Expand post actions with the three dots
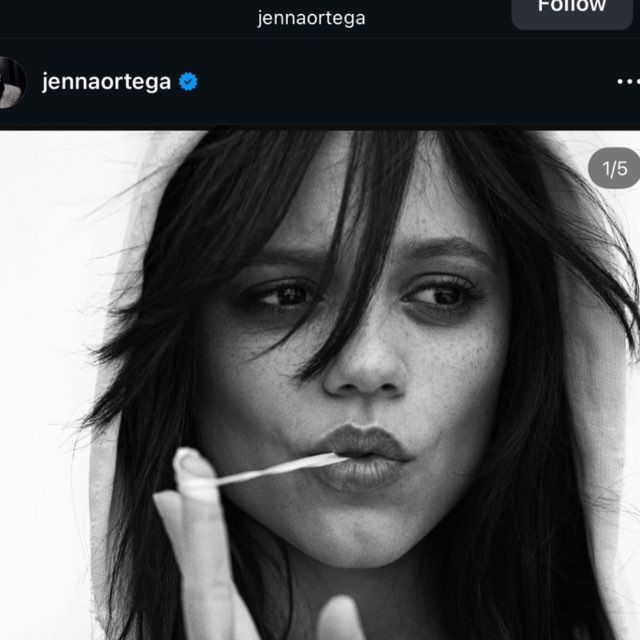 pyautogui.click(x=629, y=82)
